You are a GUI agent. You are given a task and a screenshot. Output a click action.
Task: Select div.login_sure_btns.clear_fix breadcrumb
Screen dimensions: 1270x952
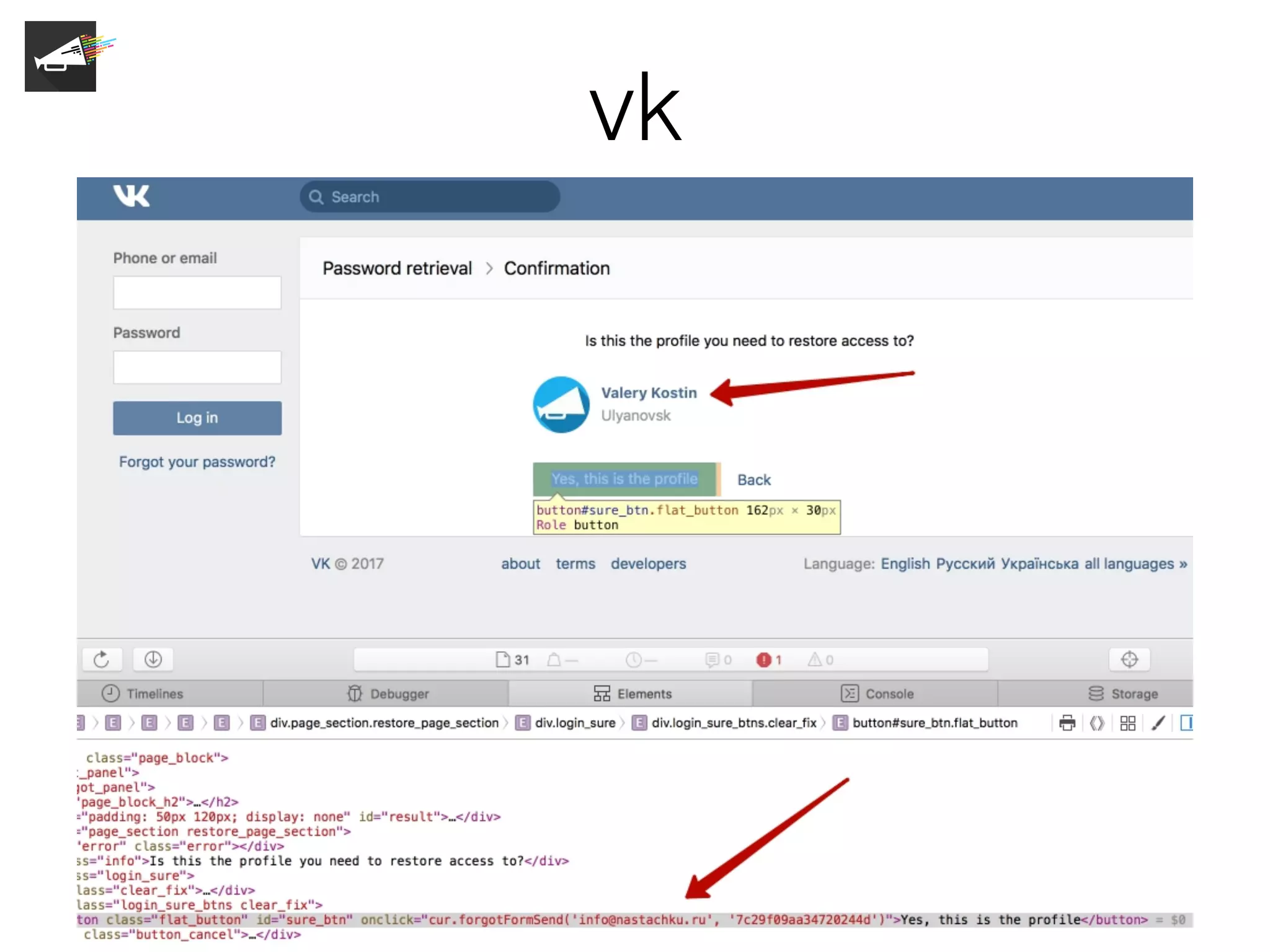pyautogui.click(x=724, y=723)
